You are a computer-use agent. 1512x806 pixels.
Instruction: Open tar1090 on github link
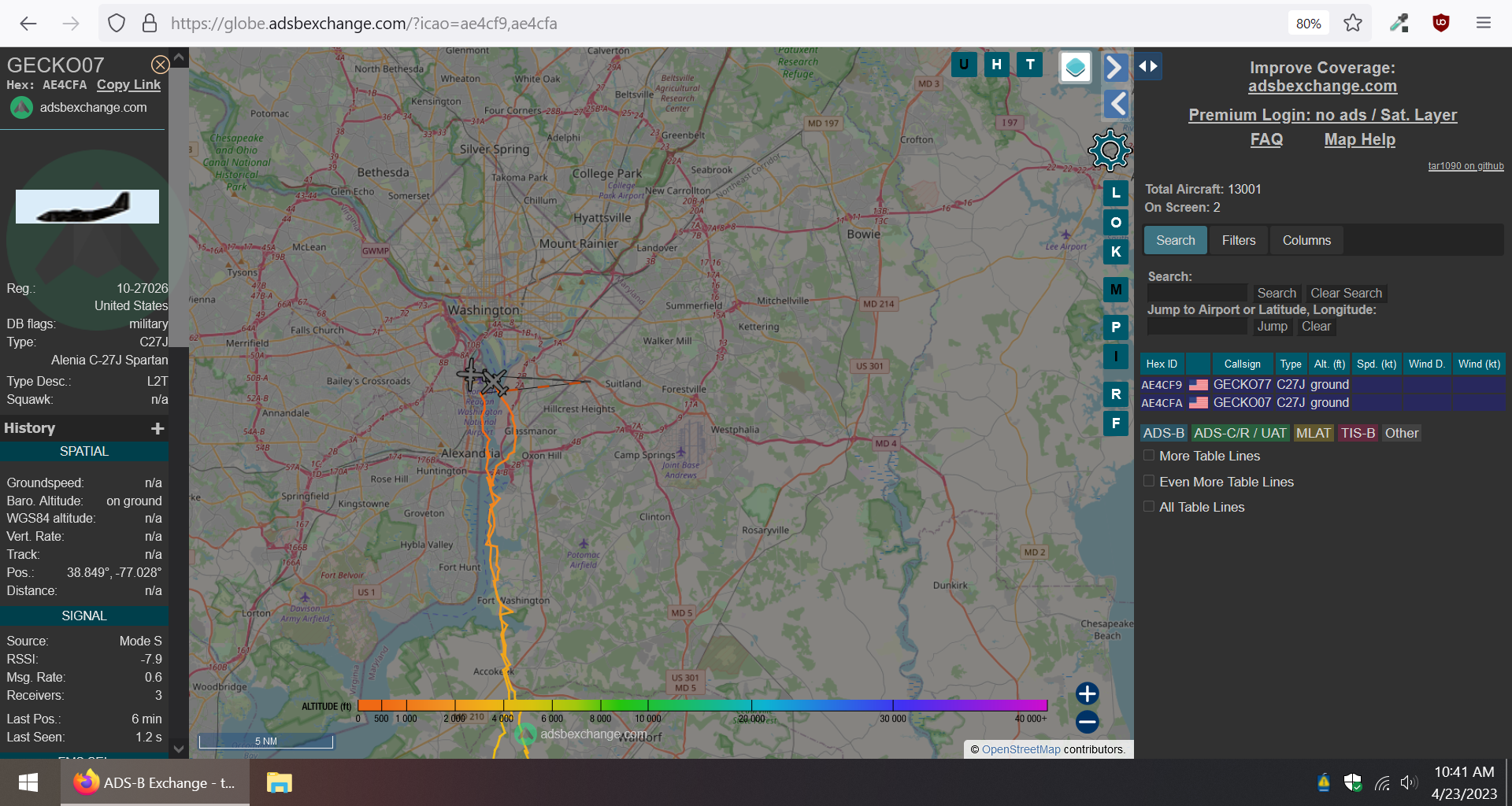(1466, 166)
